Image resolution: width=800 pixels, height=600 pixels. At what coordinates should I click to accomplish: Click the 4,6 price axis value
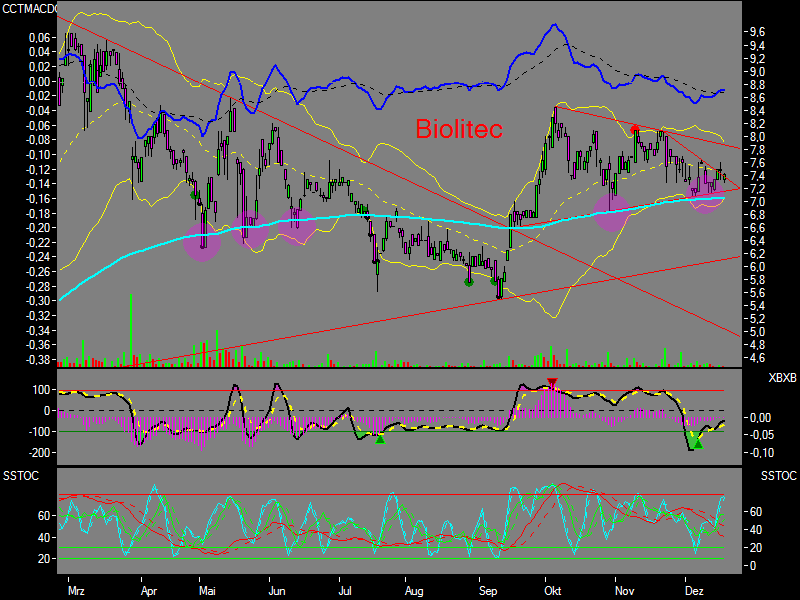coord(758,358)
